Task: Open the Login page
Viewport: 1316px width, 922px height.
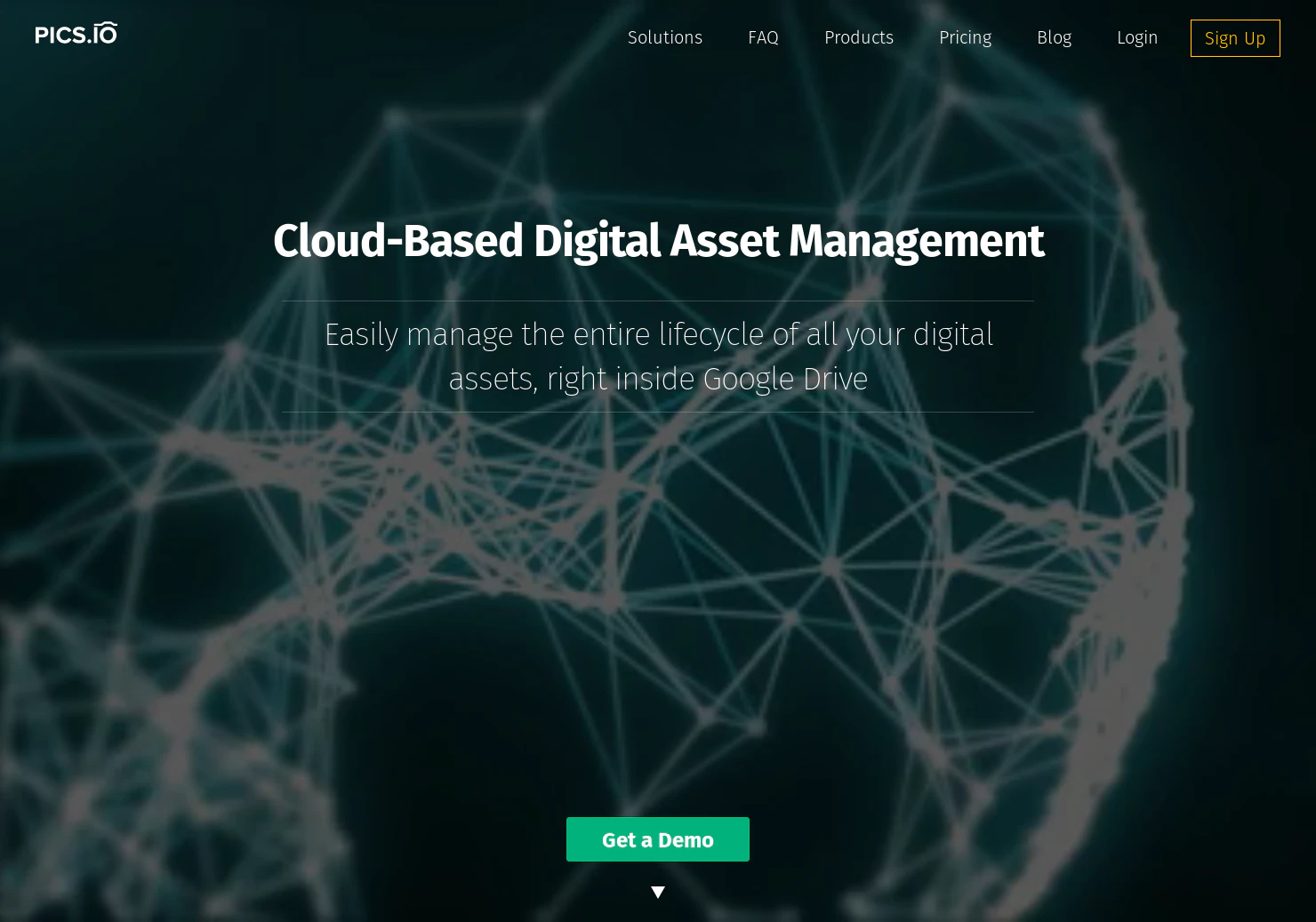Action: tap(1137, 37)
